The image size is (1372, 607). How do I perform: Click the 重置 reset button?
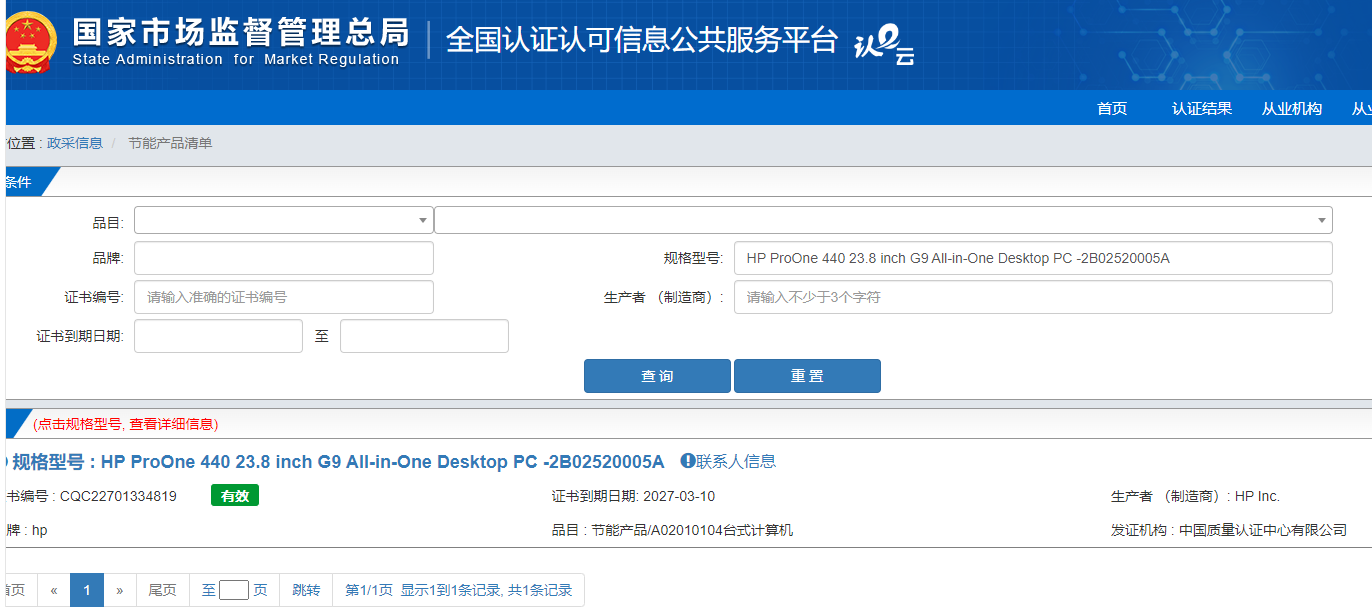807,376
